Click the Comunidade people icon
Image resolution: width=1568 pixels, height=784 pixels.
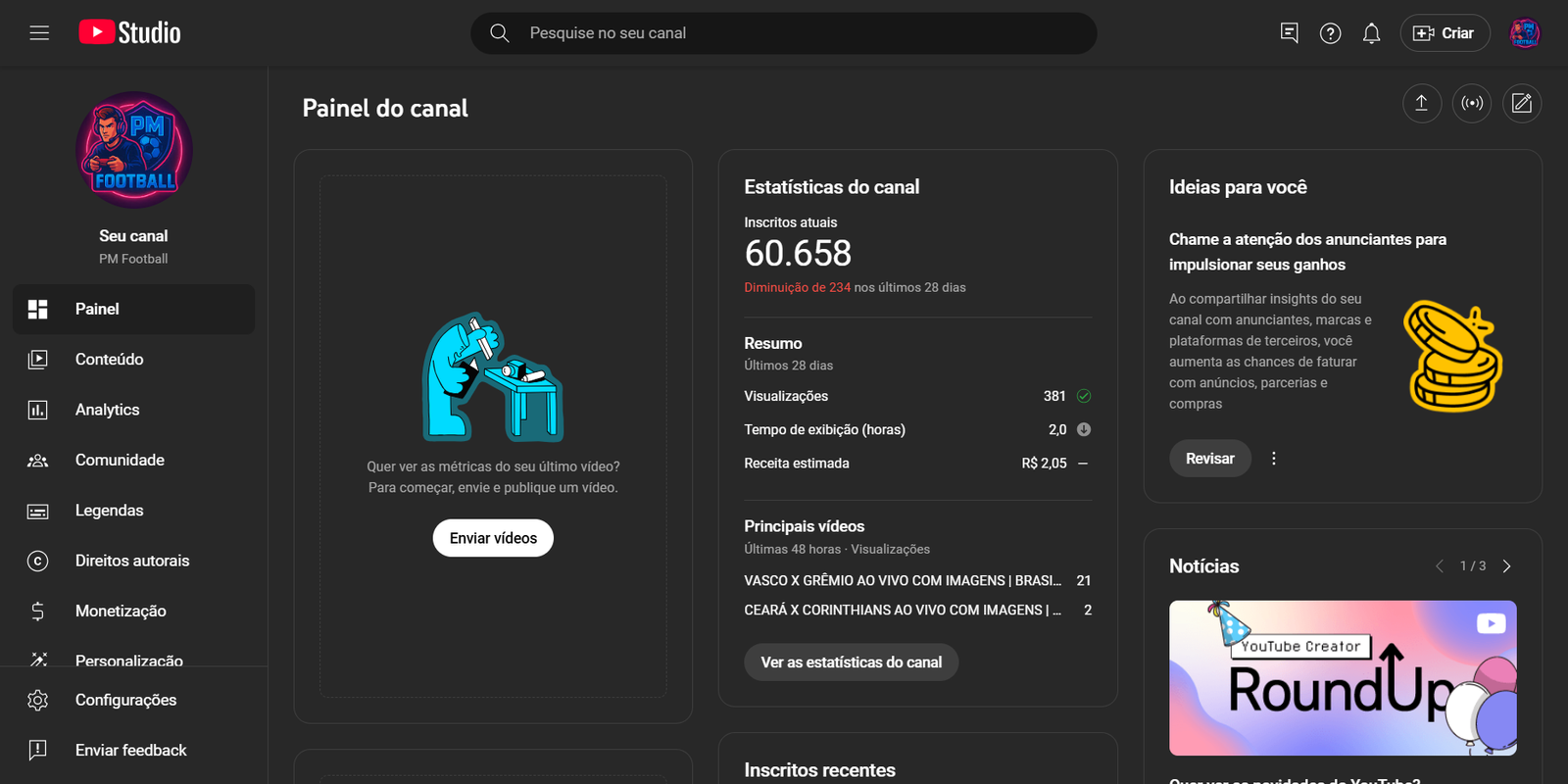point(38,461)
